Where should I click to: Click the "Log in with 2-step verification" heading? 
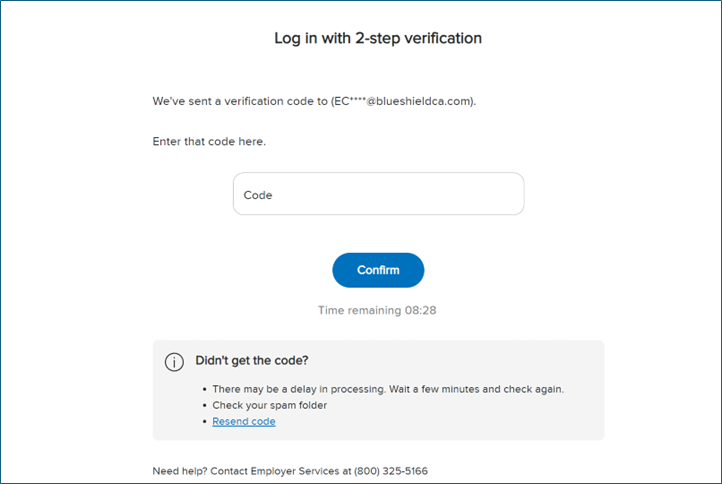378,39
